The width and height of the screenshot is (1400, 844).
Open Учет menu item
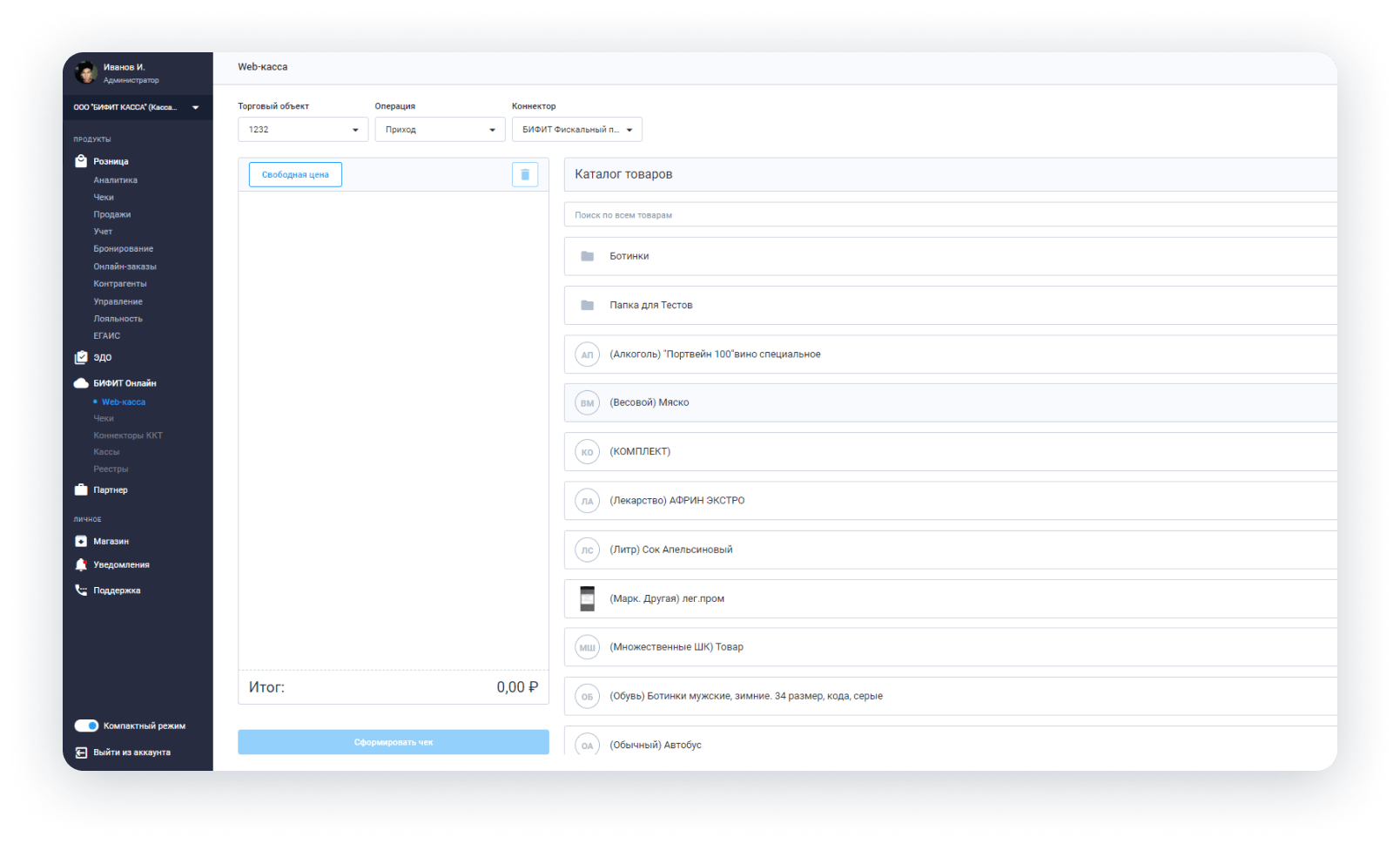click(103, 232)
